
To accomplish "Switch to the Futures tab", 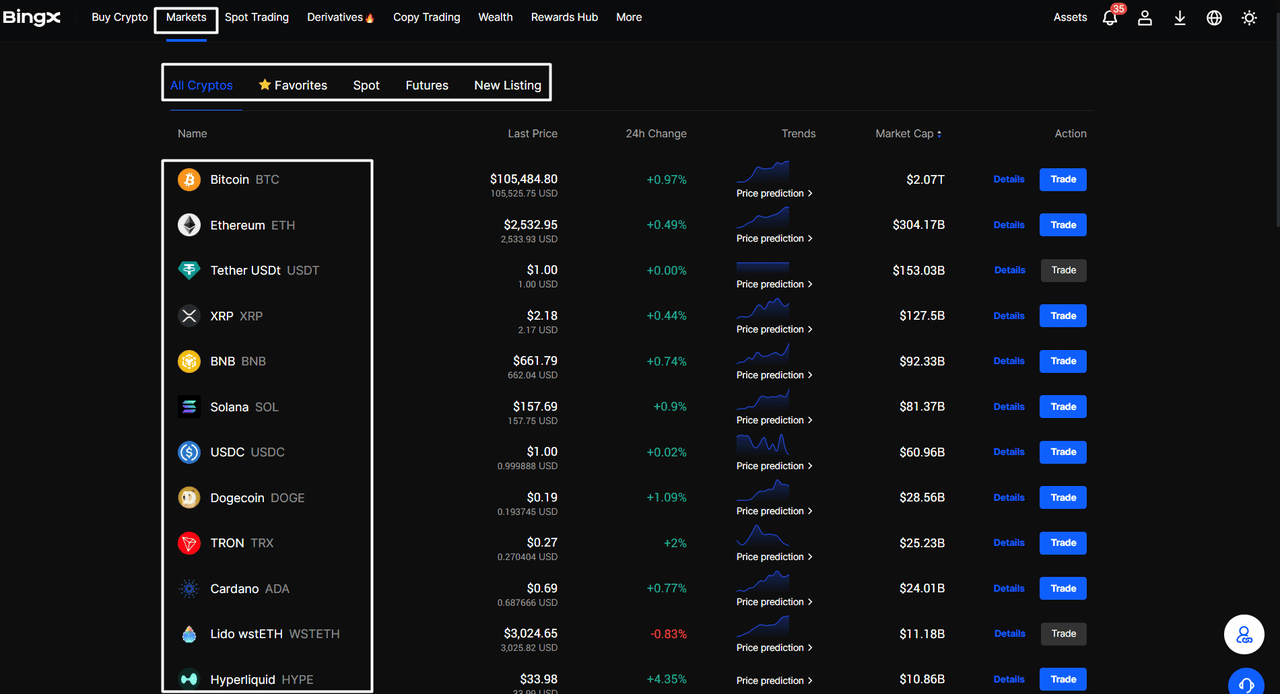I will (x=427, y=85).
